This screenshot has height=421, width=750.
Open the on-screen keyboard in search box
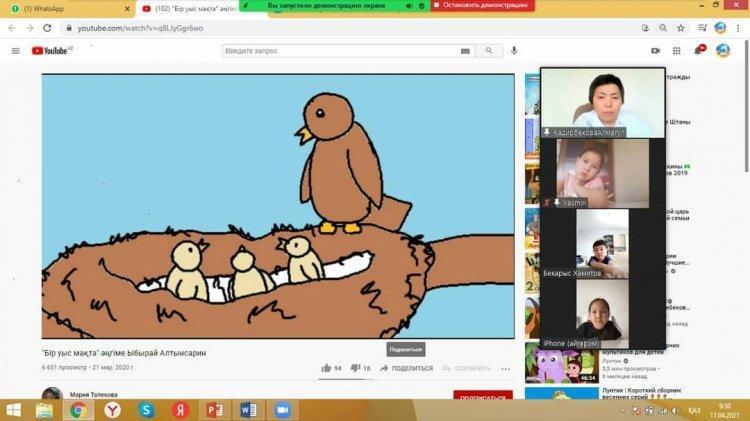[465, 51]
